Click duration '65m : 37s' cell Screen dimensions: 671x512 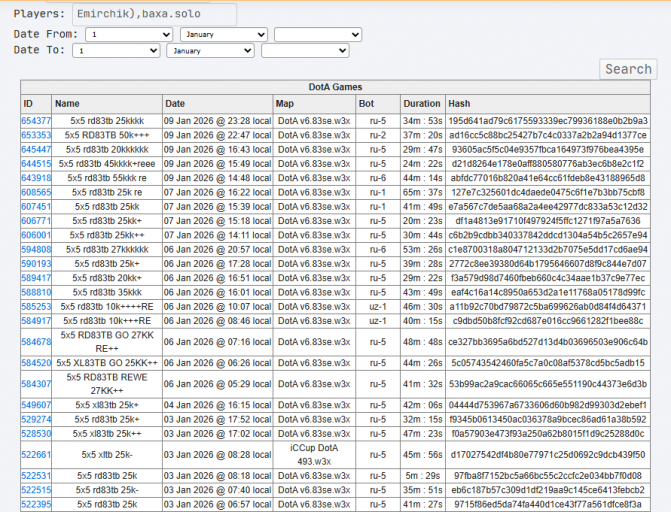pos(422,192)
